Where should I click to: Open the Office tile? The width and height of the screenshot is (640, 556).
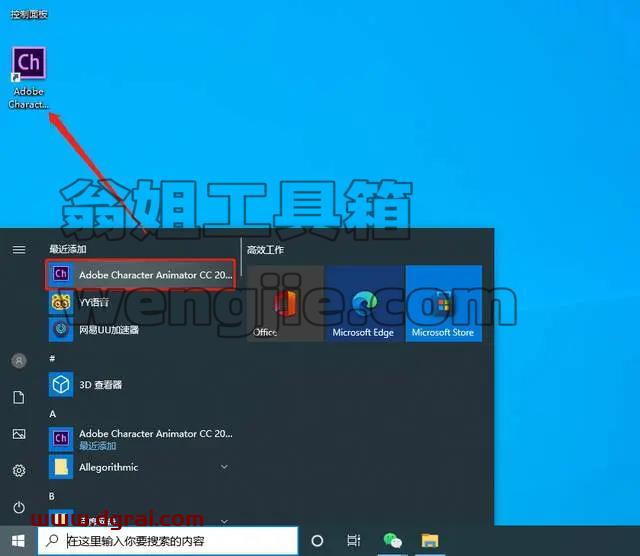285,303
